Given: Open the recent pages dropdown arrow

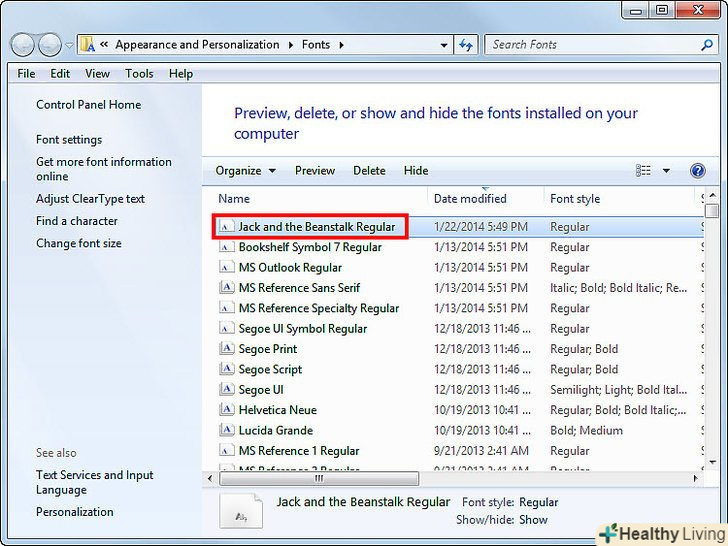Looking at the screenshot, I should (x=69, y=46).
